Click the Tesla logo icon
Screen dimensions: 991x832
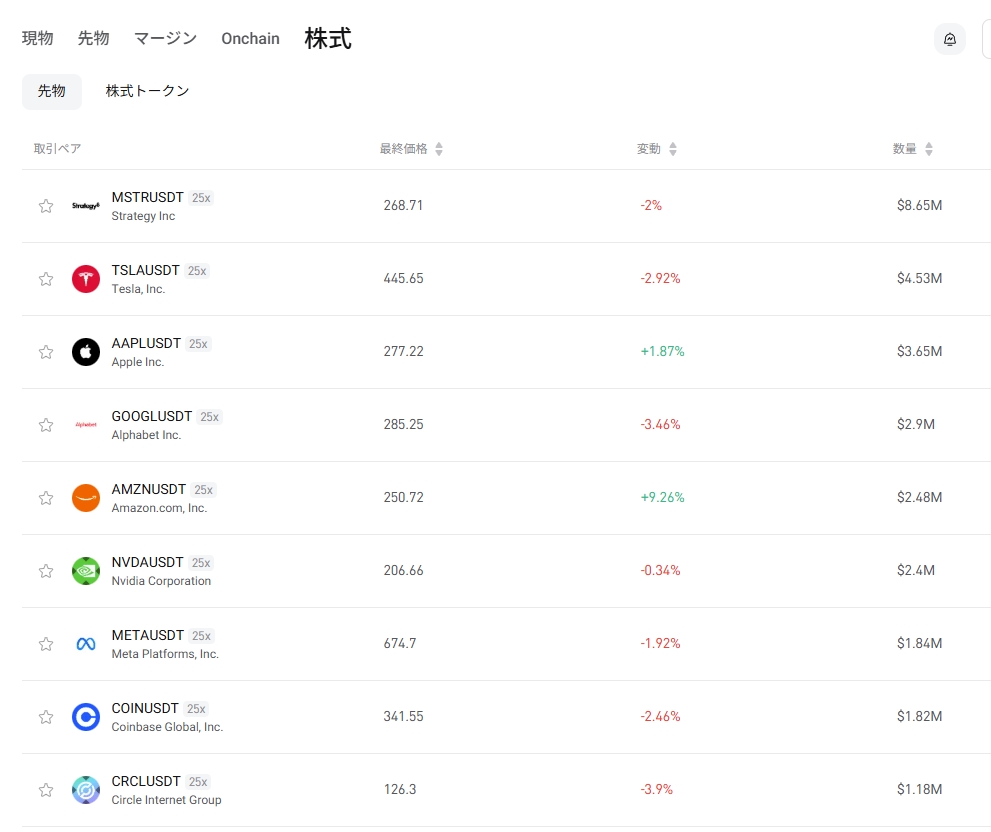pyautogui.click(x=86, y=279)
